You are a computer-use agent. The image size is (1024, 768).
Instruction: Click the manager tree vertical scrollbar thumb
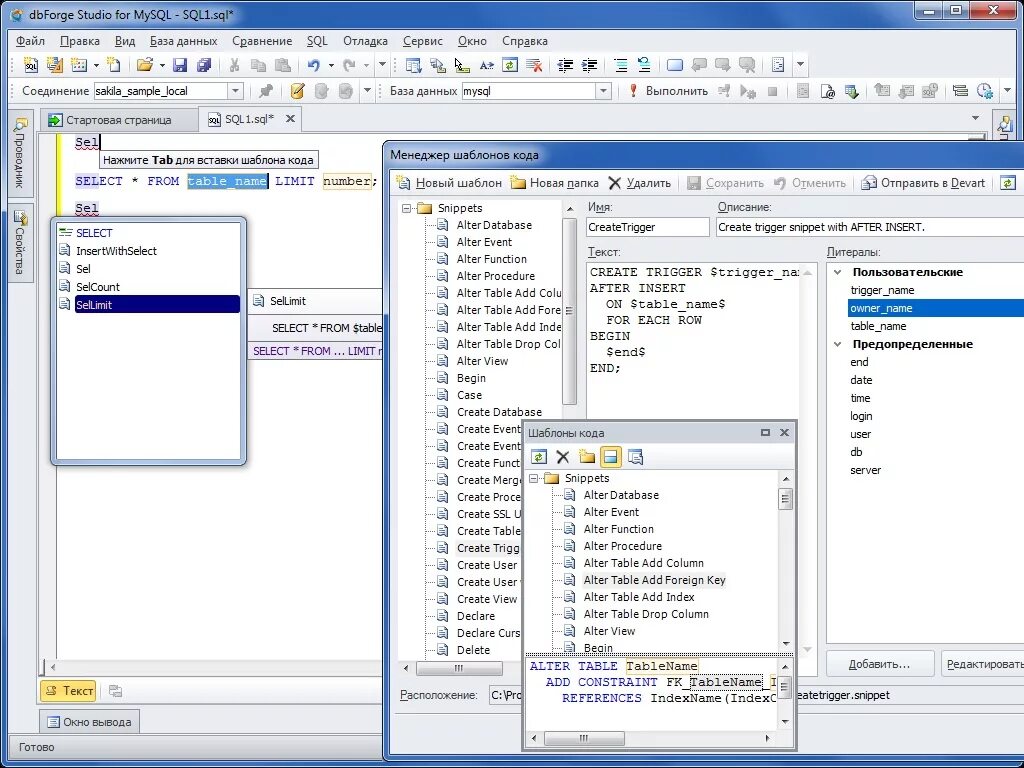[569, 312]
